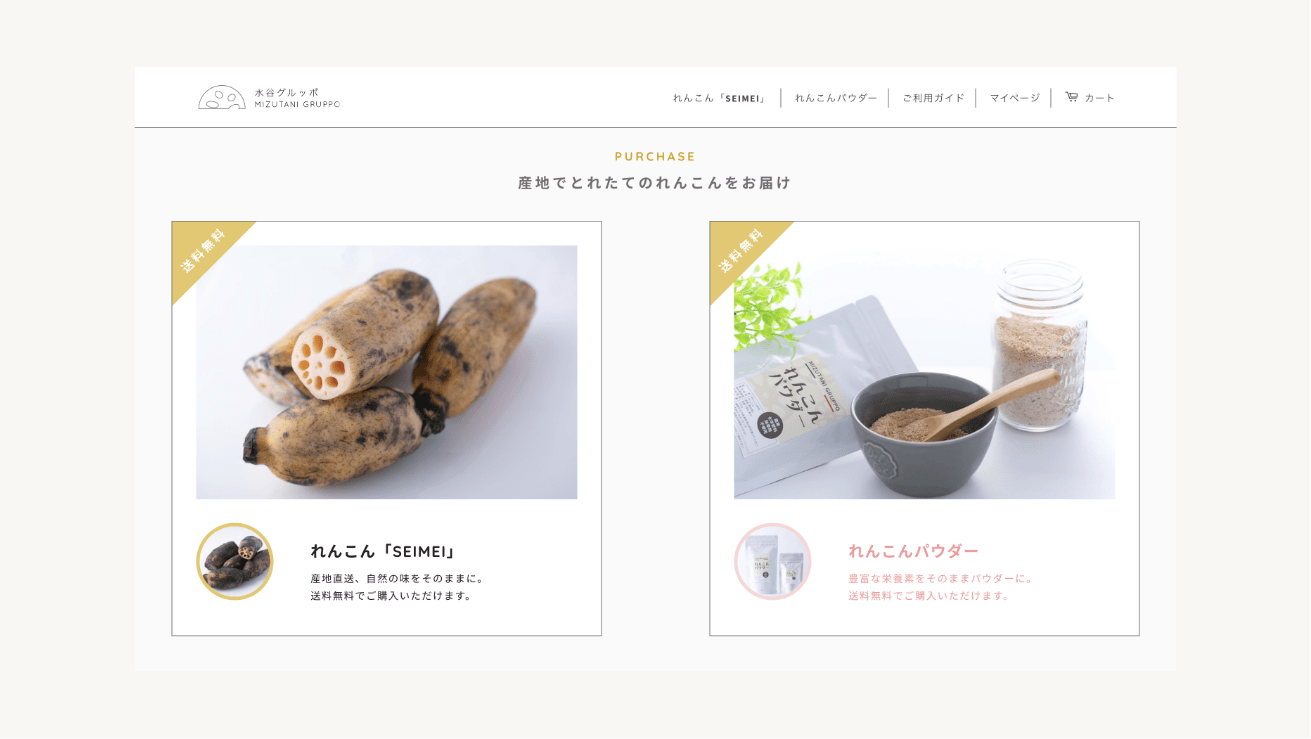Click the PURCHASE section heading
The width and height of the screenshot is (1311, 739).
pyautogui.click(x=655, y=156)
